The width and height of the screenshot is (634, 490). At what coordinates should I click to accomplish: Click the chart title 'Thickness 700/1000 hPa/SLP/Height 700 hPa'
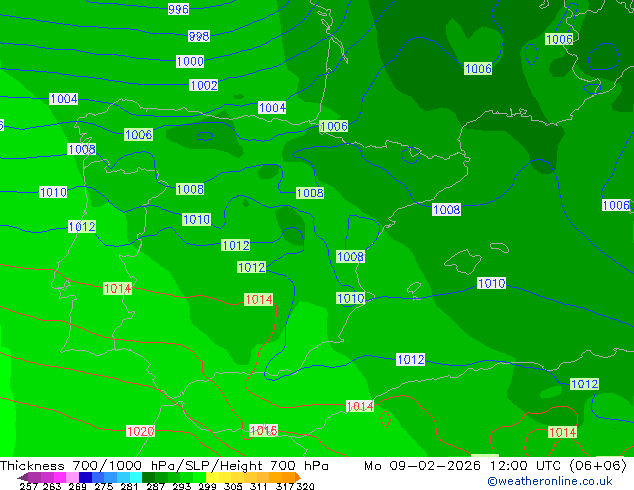(x=164, y=466)
